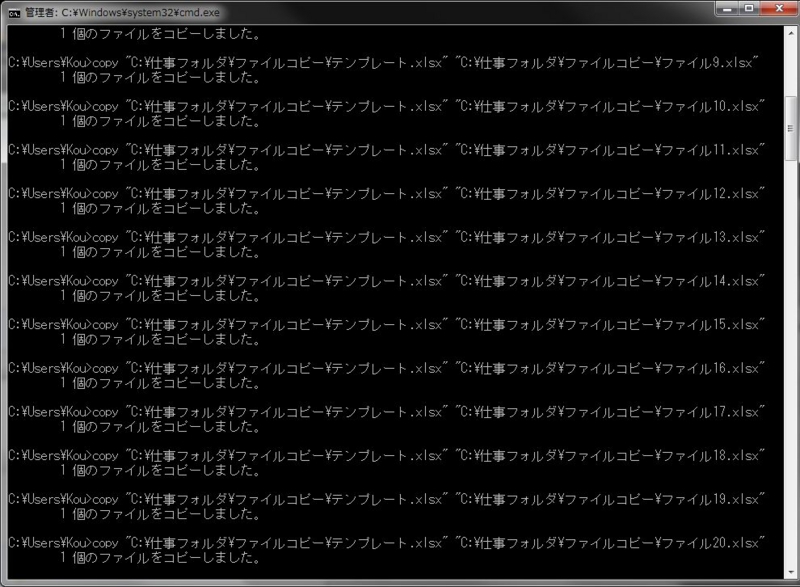Click the copy command line ending ファイル14.xlsx
Viewport: 800px width, 587px height.
[x=386, y=281]
